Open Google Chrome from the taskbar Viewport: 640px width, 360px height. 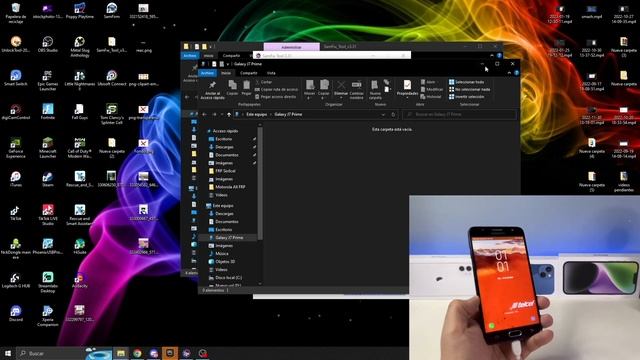point(137,353)
